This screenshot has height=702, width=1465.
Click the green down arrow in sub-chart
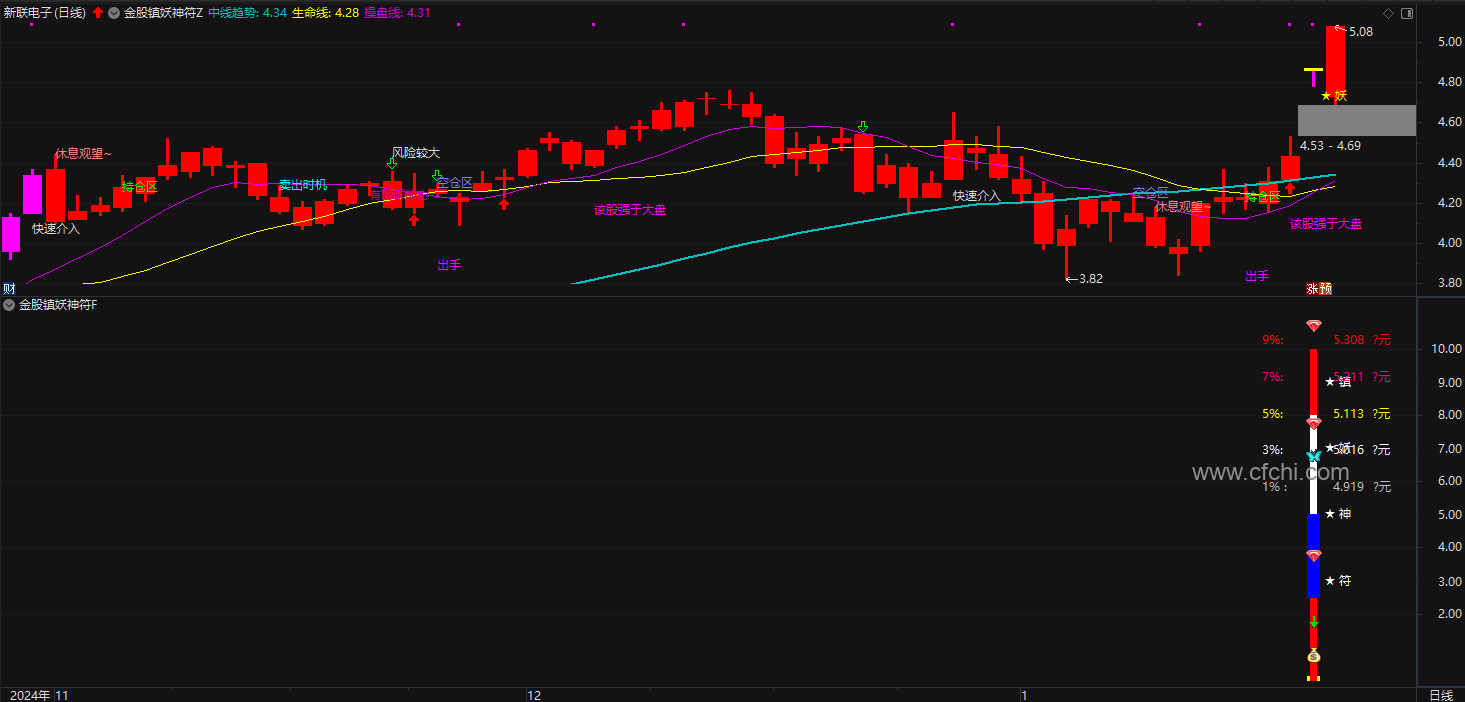(x=1314, y=623)
